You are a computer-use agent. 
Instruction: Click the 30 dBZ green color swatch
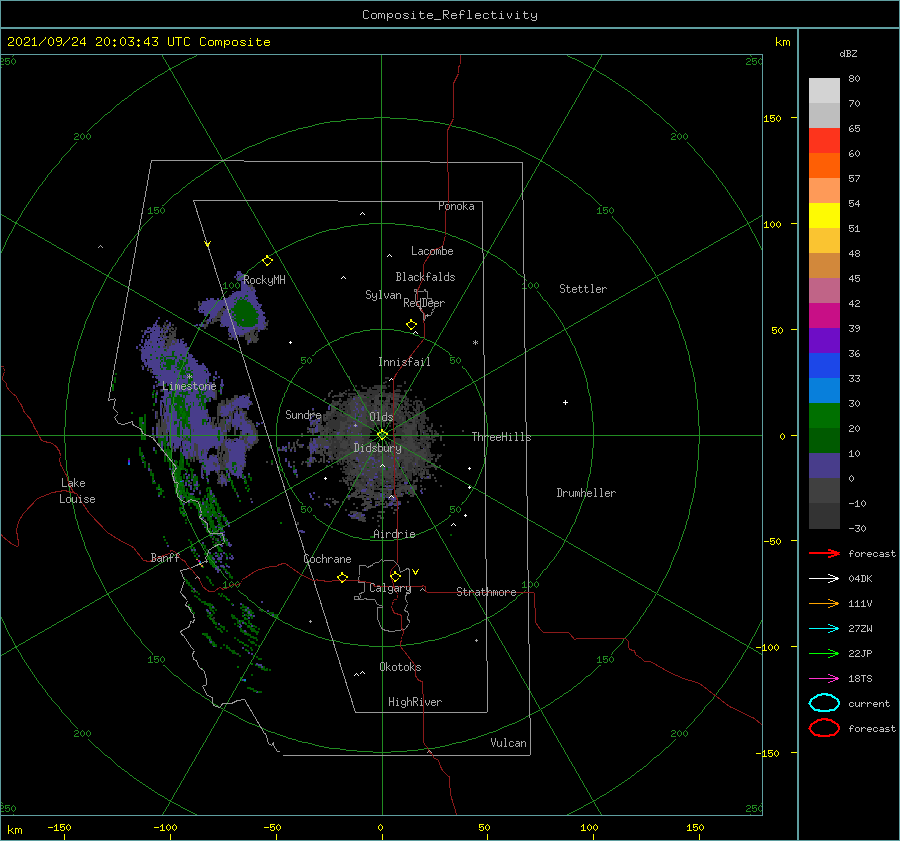(x=824, y=416)
